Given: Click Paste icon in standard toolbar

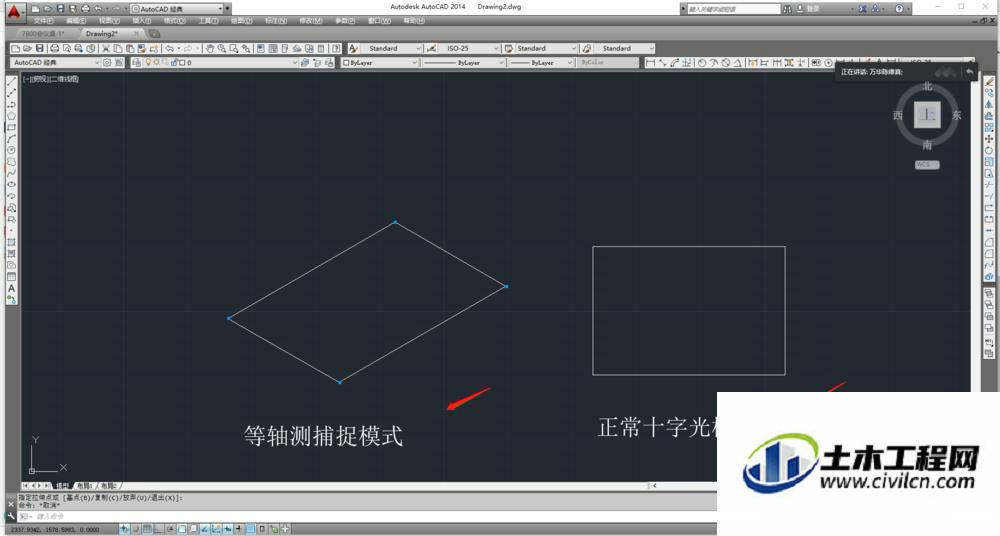Looking at the screenshot, I should (130, 48).
